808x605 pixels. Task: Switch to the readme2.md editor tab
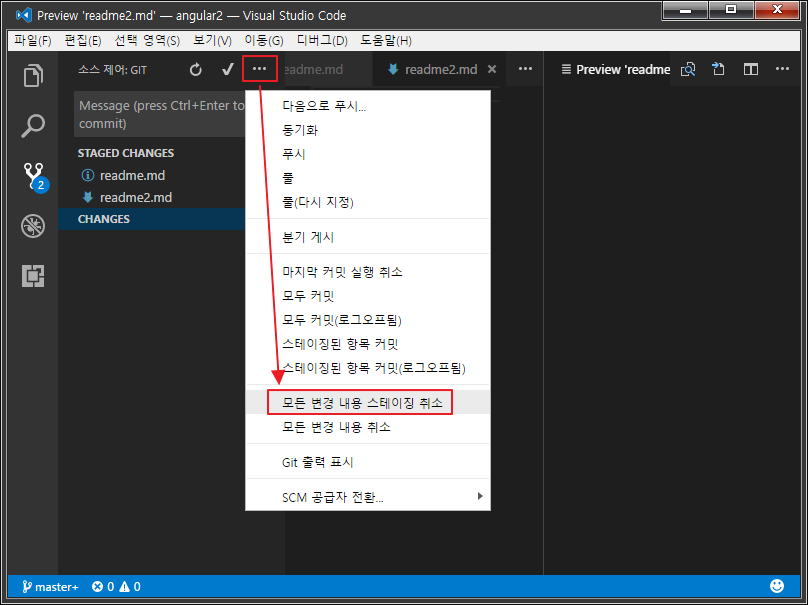[x=440, y=69]
